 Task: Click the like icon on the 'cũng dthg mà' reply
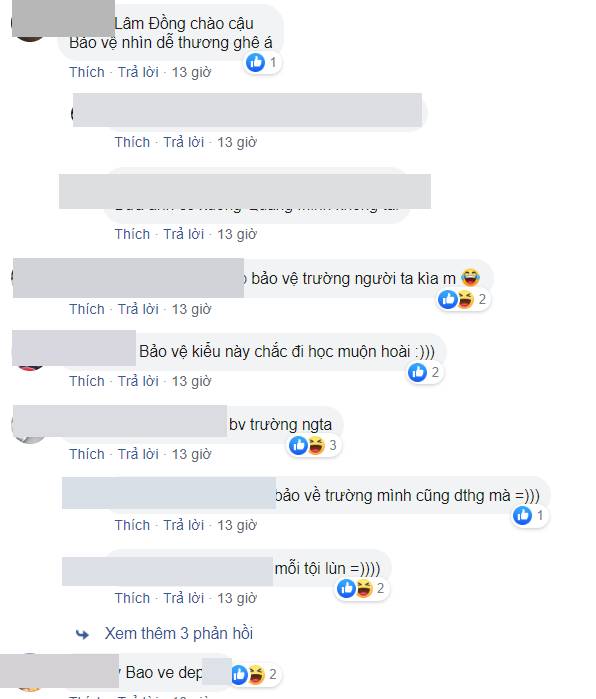point(522,515)
